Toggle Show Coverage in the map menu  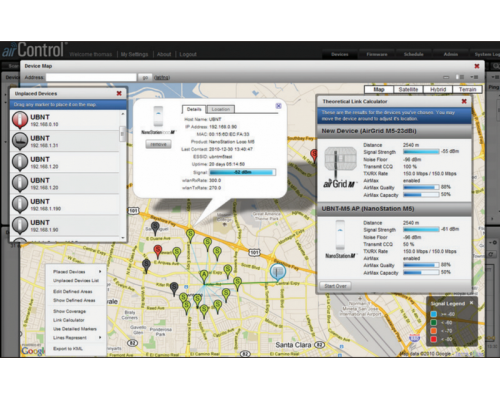69,311
